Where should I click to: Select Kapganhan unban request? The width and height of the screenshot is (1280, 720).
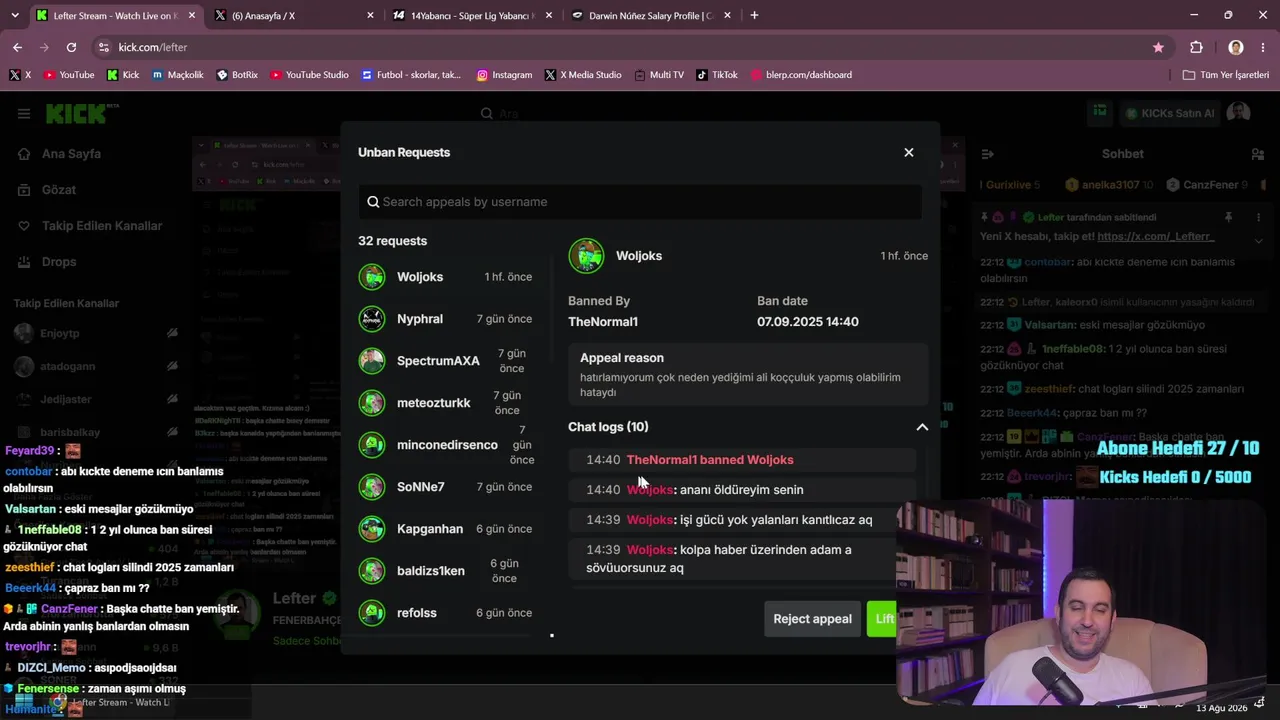pos(446,529)
